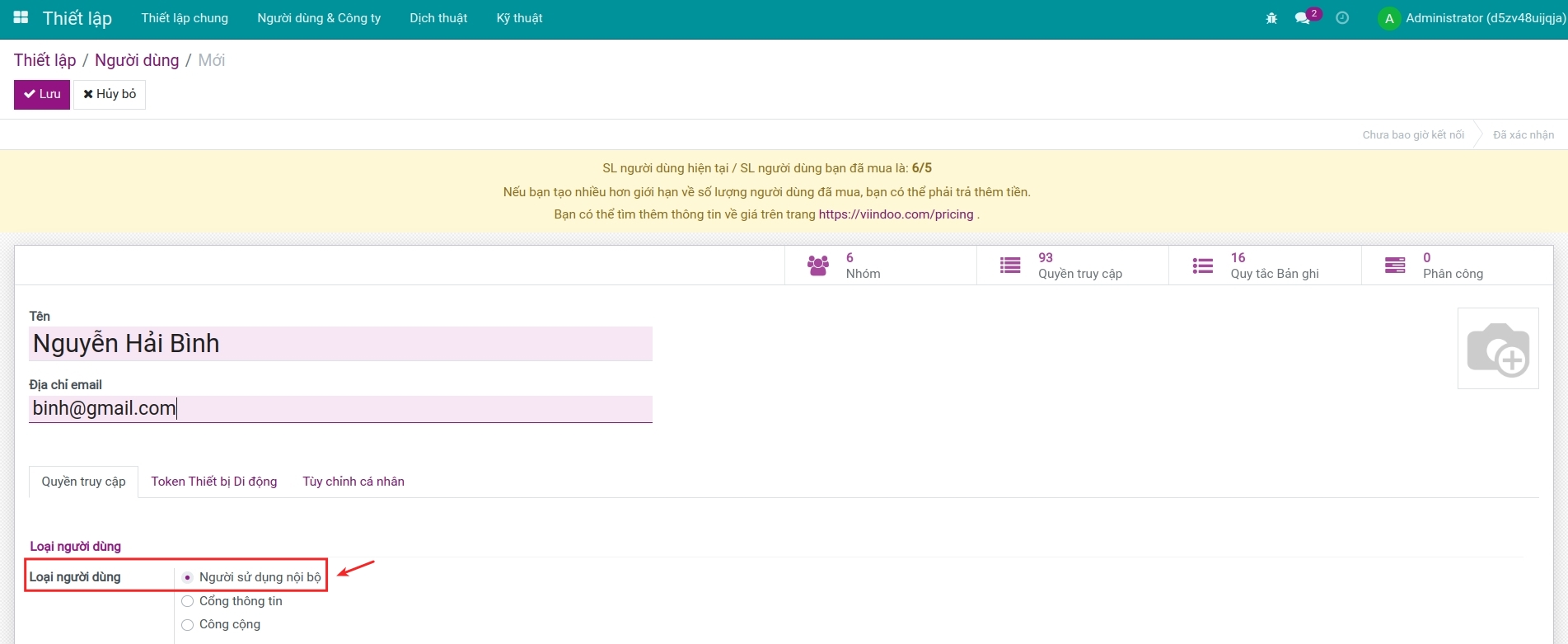Click the Nhóm groups icon
Image resolution: width=1568 pixels, height=644 pixels.
818,266
